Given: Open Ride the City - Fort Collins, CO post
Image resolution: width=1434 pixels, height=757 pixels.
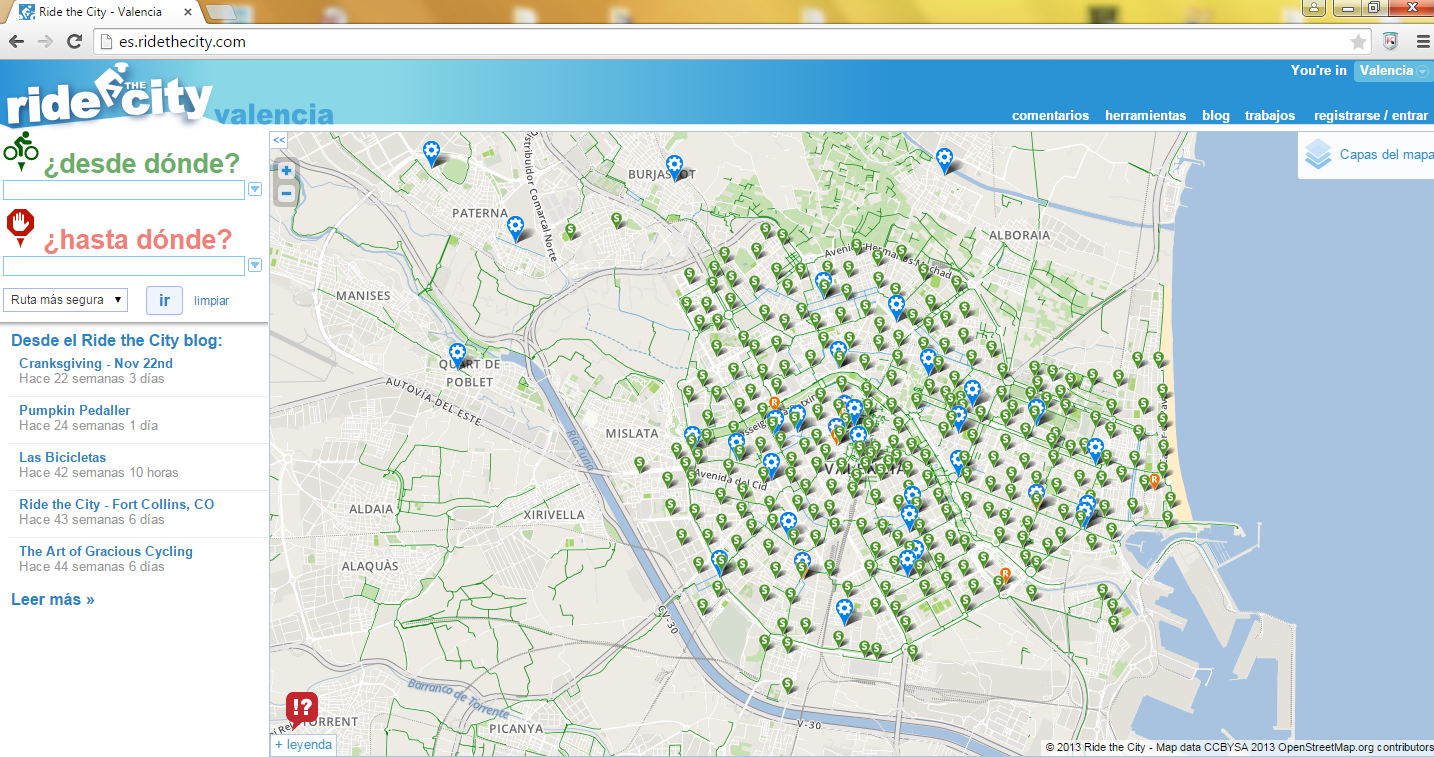Looking at the screenshot, I should click(x=117, y=504).
